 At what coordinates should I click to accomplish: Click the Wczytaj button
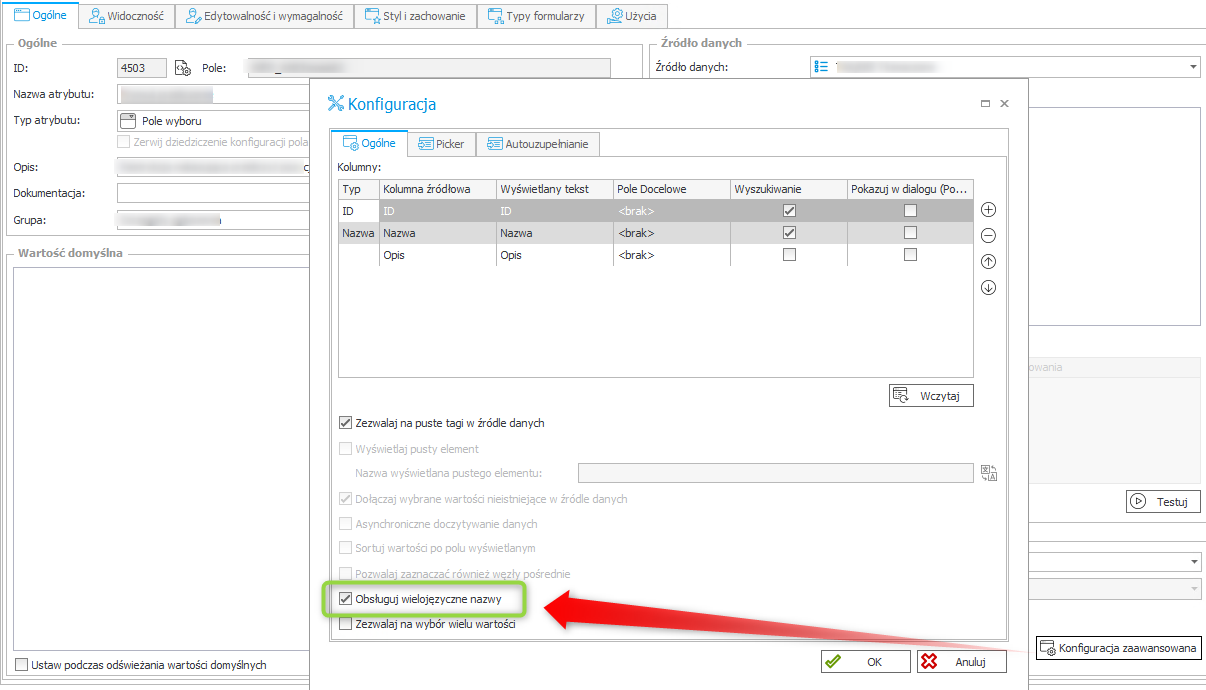(x=931, y=396)
